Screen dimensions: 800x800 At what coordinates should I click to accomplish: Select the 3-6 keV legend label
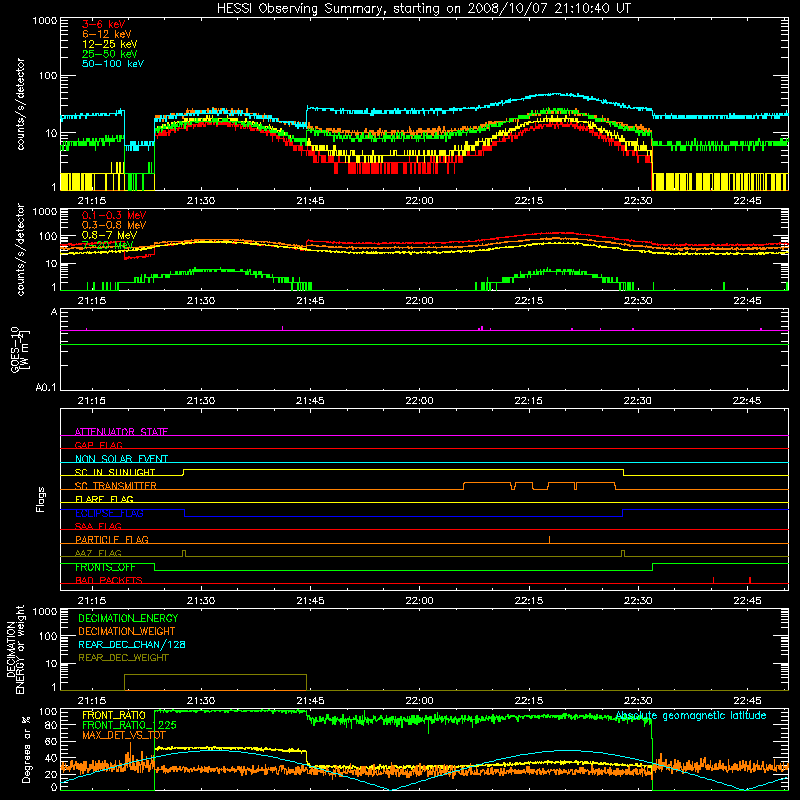(x=104, y=24)
